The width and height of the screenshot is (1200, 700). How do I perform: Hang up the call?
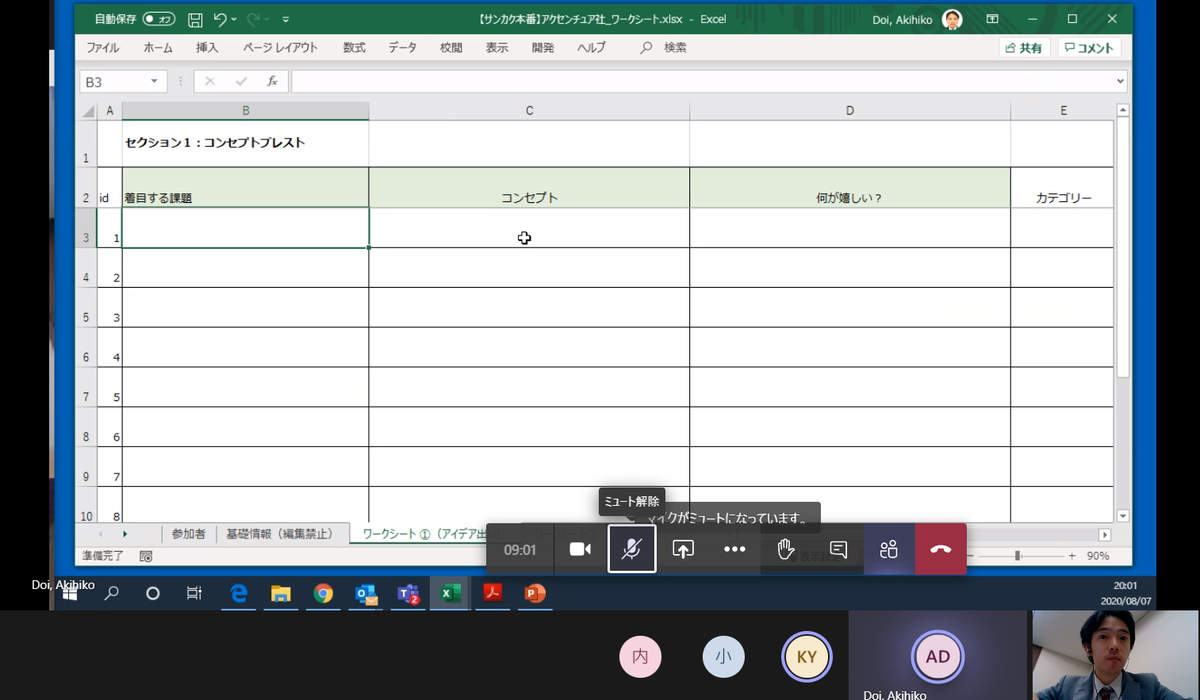click(941, 549)
